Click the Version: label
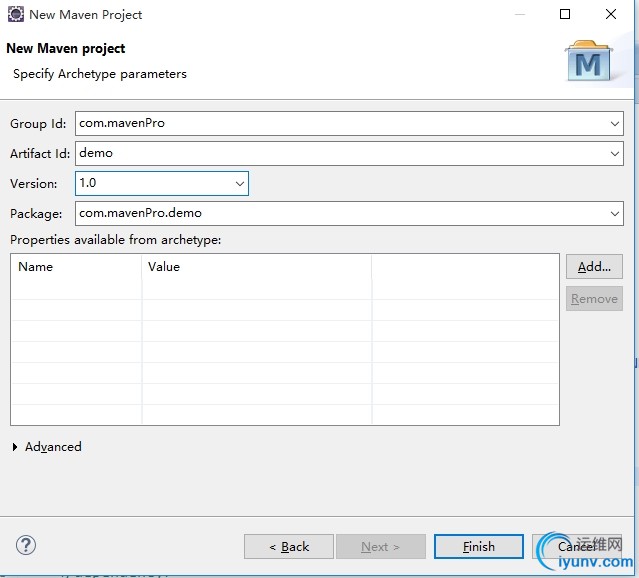Image resolution: width=639 pixels, height=578 pixels. 34,184
